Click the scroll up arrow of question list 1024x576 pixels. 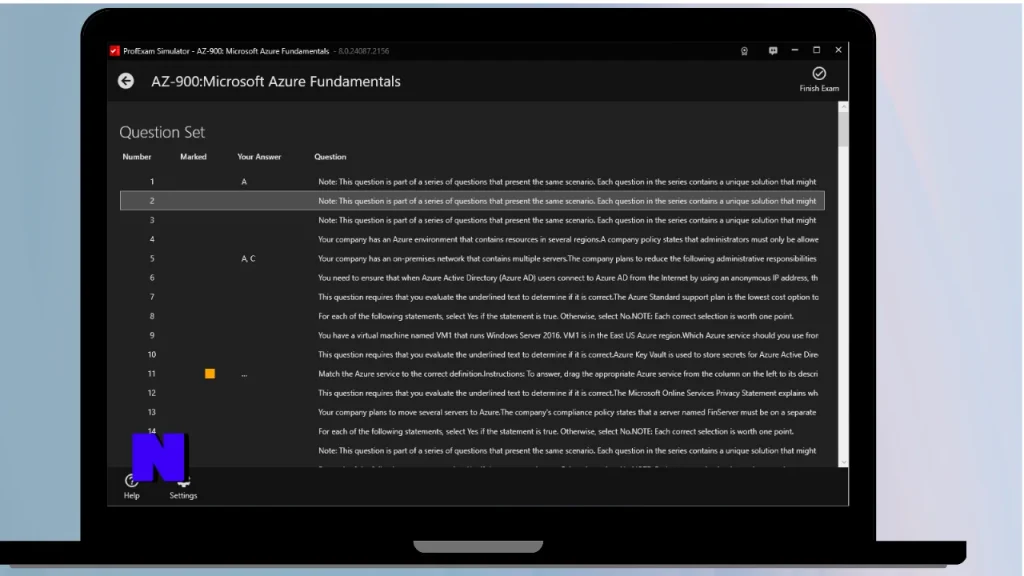tap(843, 106)
